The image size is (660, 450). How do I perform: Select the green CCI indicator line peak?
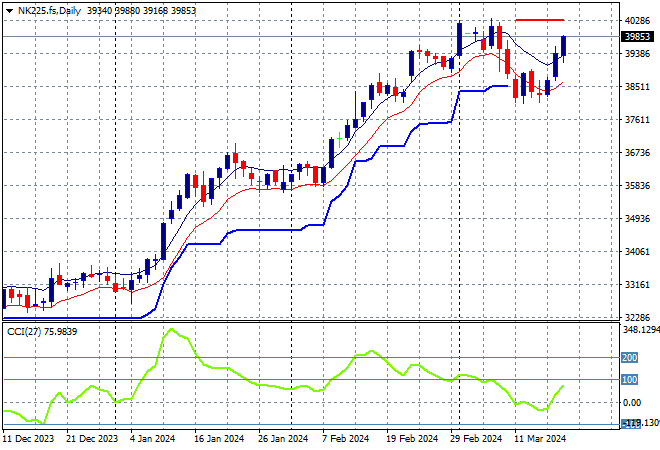point(171,330)
